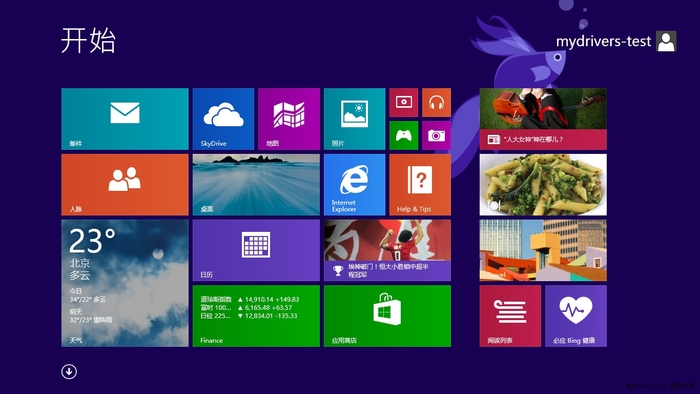Open the Desktop (桌面) tile

click(x=256, y=185)
